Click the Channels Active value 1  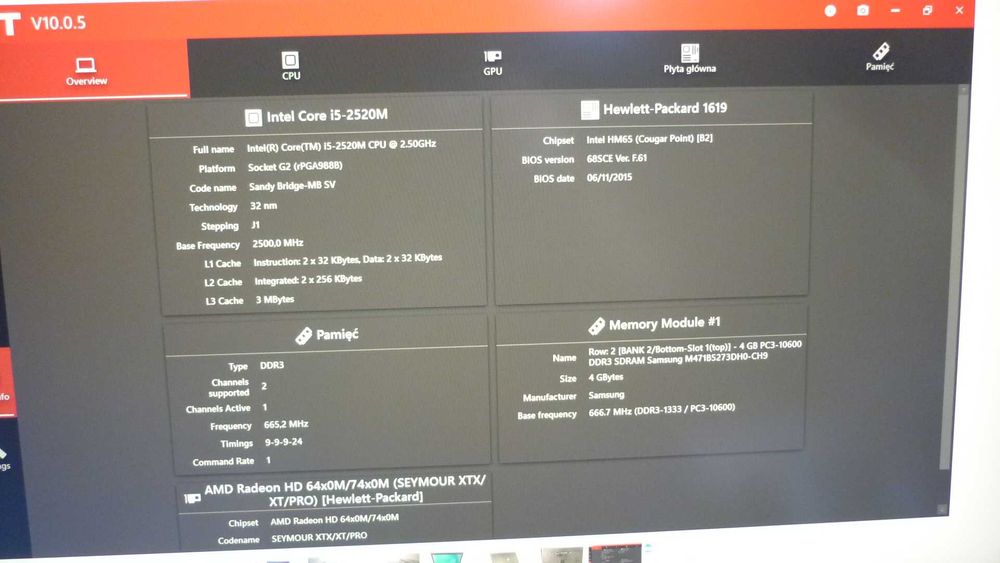pyautogui.click(x=265, y=407)
